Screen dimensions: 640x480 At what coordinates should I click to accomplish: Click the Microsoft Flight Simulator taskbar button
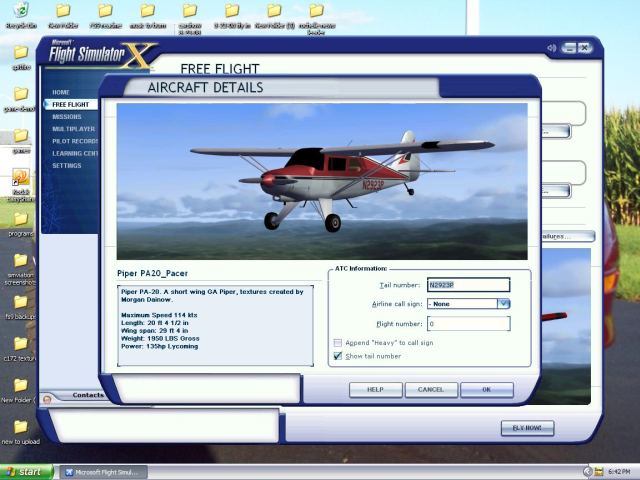coord(104,472)
